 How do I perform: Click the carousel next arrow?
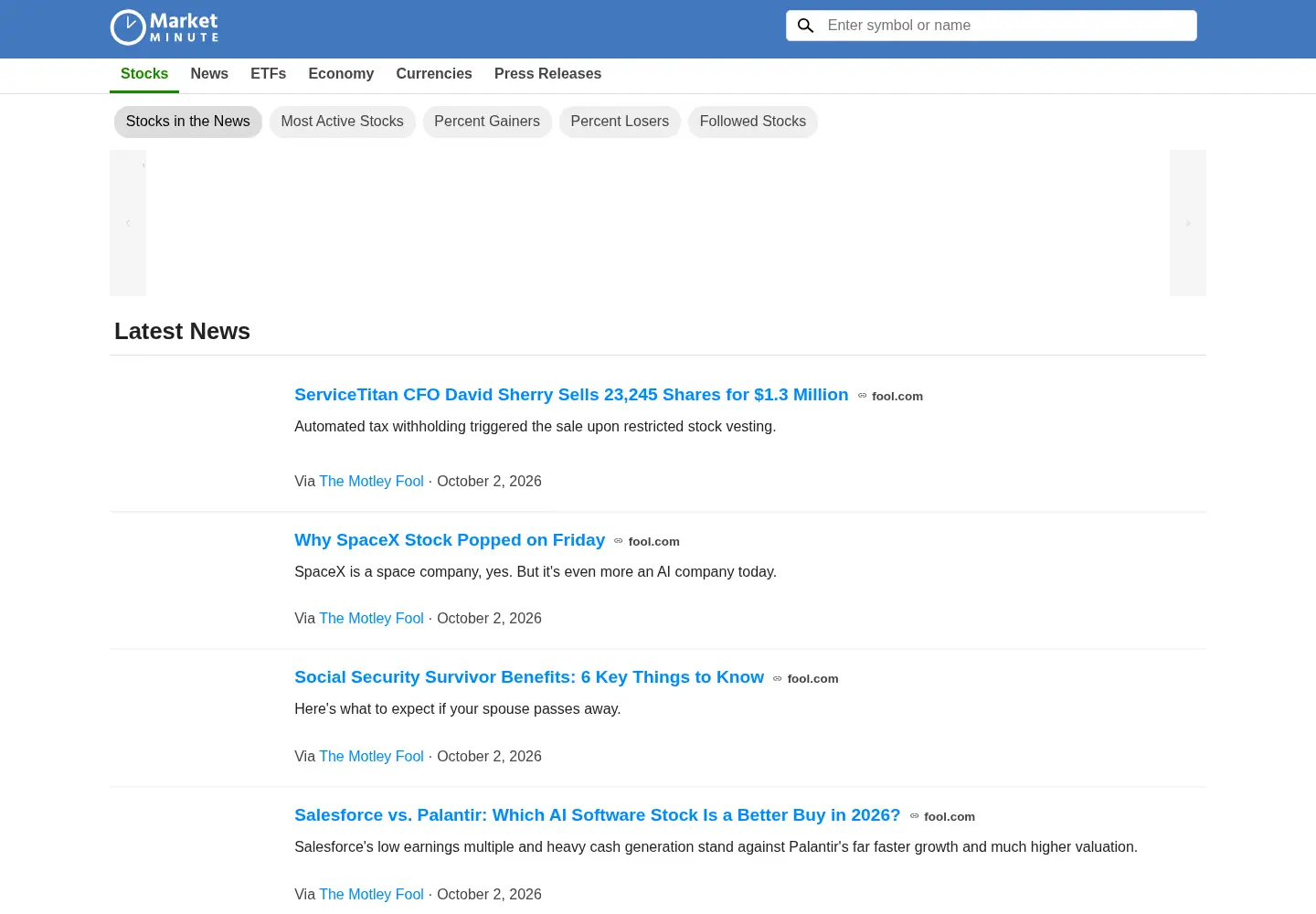[x=1188, y=223]
